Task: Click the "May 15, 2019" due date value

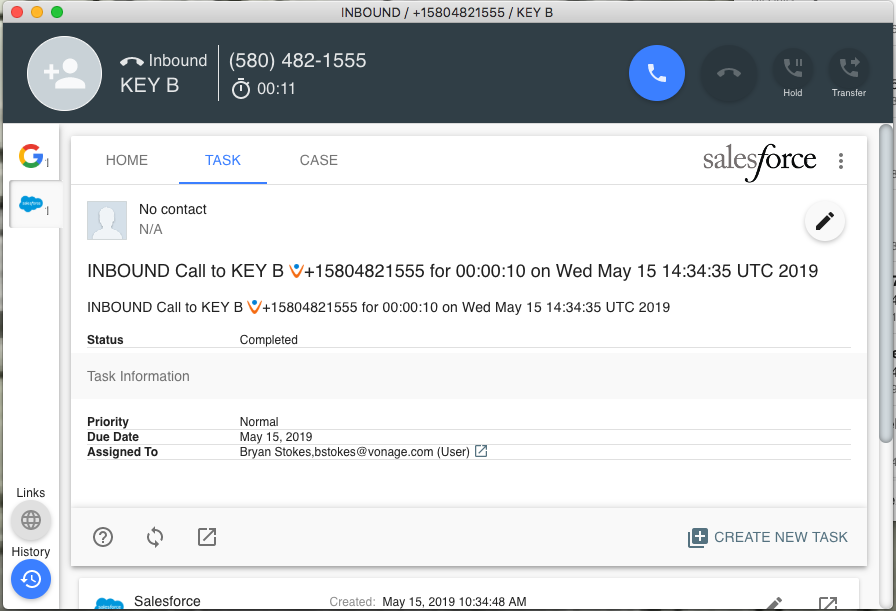Action: click(x=276, y=437)
